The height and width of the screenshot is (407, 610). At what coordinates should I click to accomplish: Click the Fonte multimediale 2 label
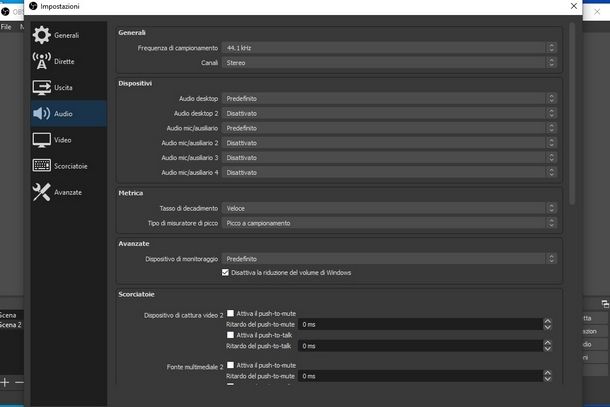click(x=195, y=367)
